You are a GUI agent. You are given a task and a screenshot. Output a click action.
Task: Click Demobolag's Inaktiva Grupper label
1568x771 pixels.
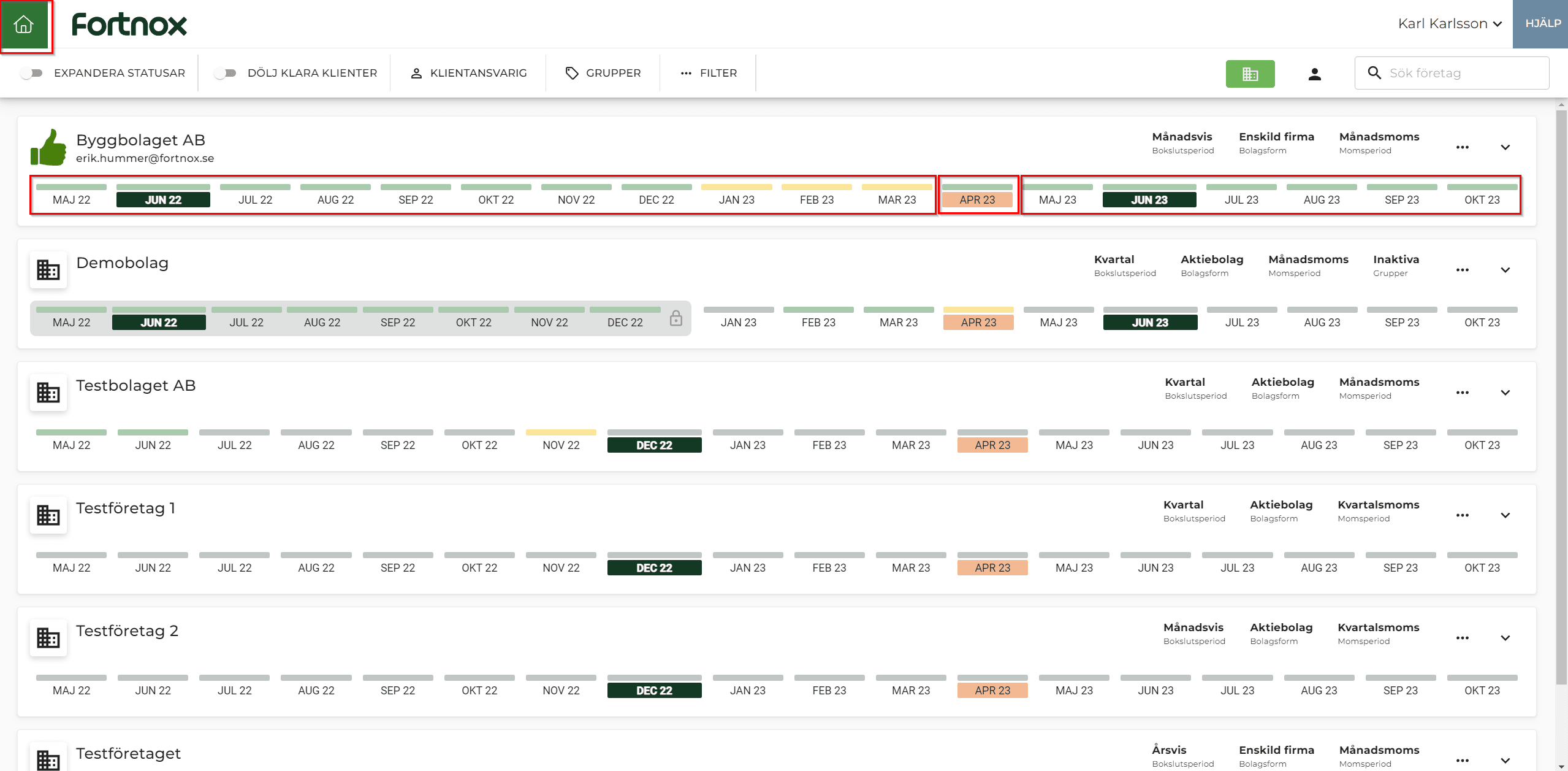pyautogui.click(x=1396, y=265)
